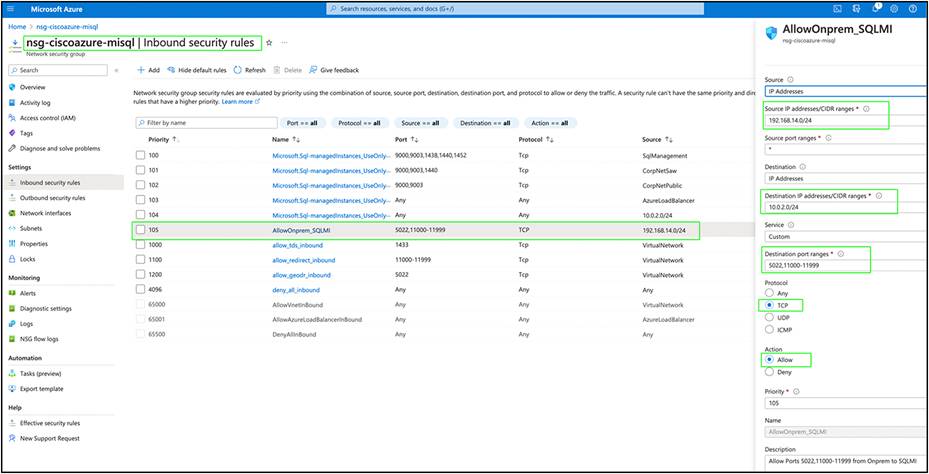The height and width of the screenshot is (474, 929).
Task: Click the Home breadcrumb link
Action: pyautogui.click(x=17, y=27)
